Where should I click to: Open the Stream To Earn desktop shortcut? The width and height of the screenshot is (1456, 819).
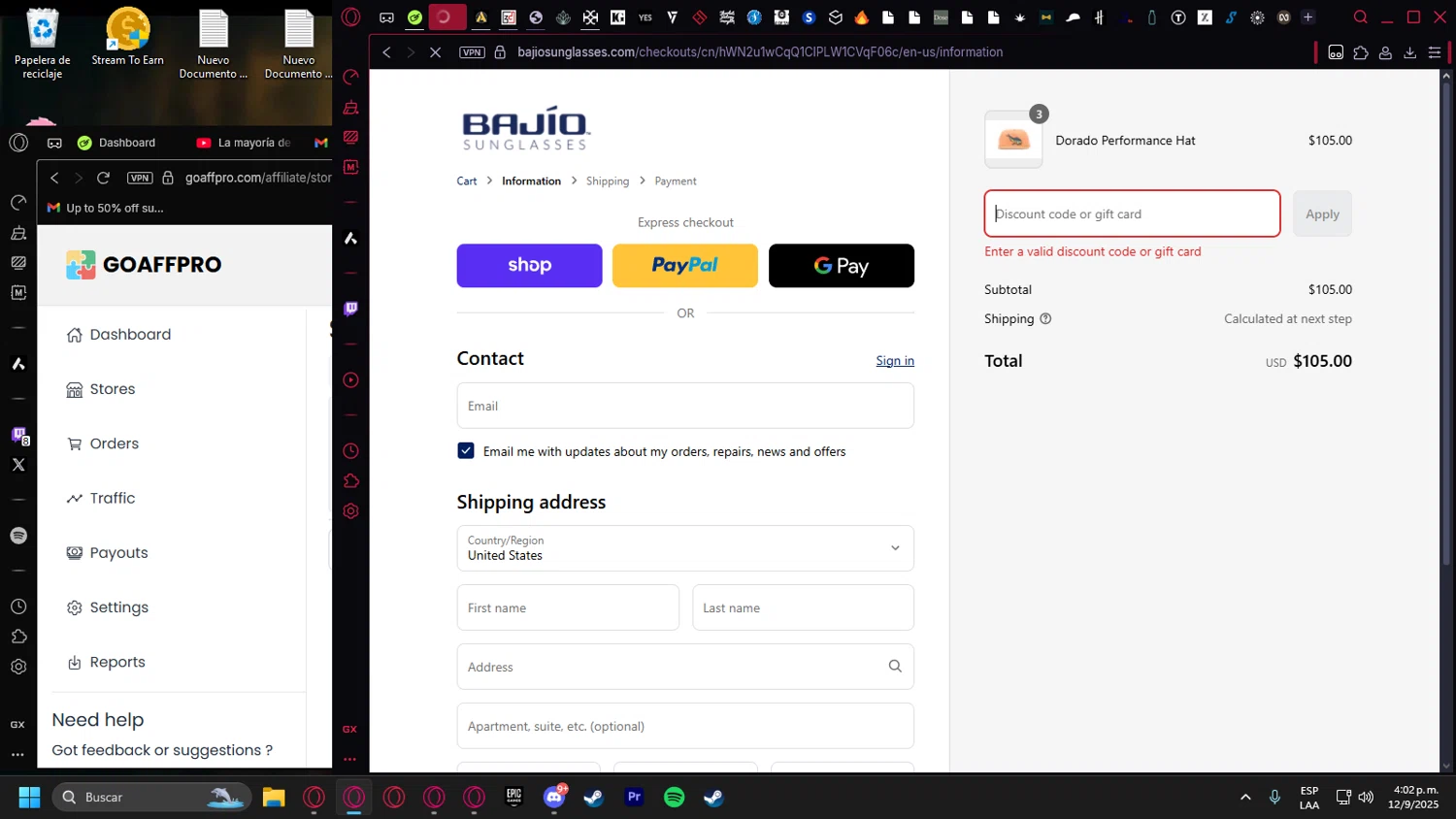click(128, 37)
